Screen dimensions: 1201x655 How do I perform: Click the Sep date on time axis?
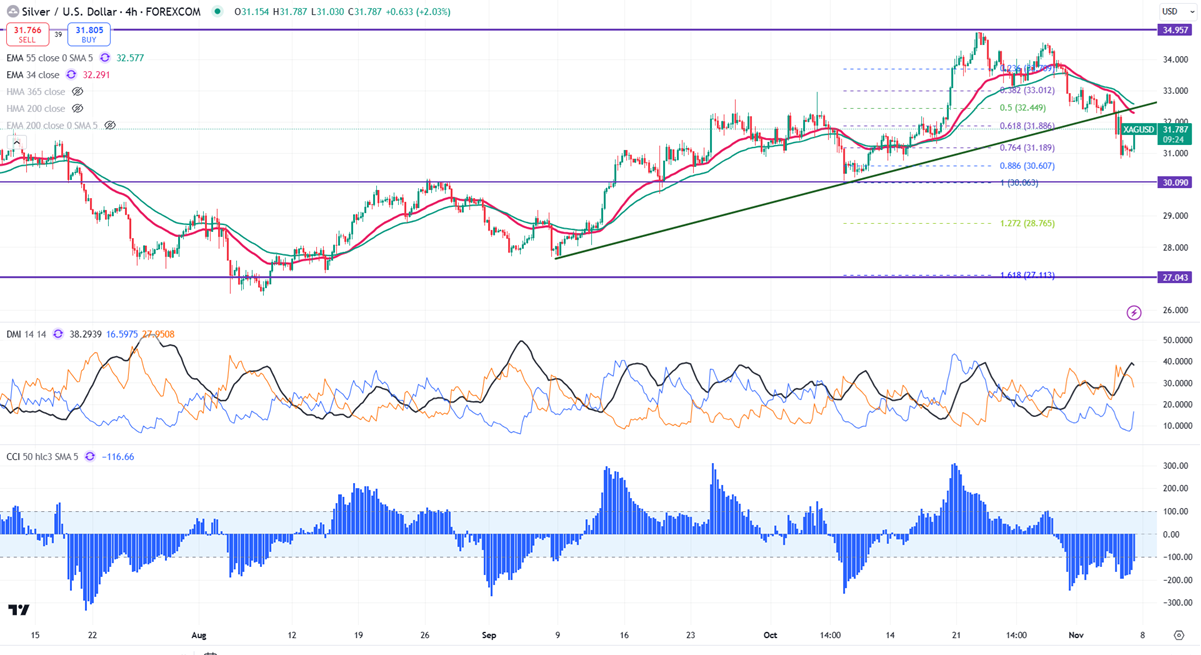489,635
